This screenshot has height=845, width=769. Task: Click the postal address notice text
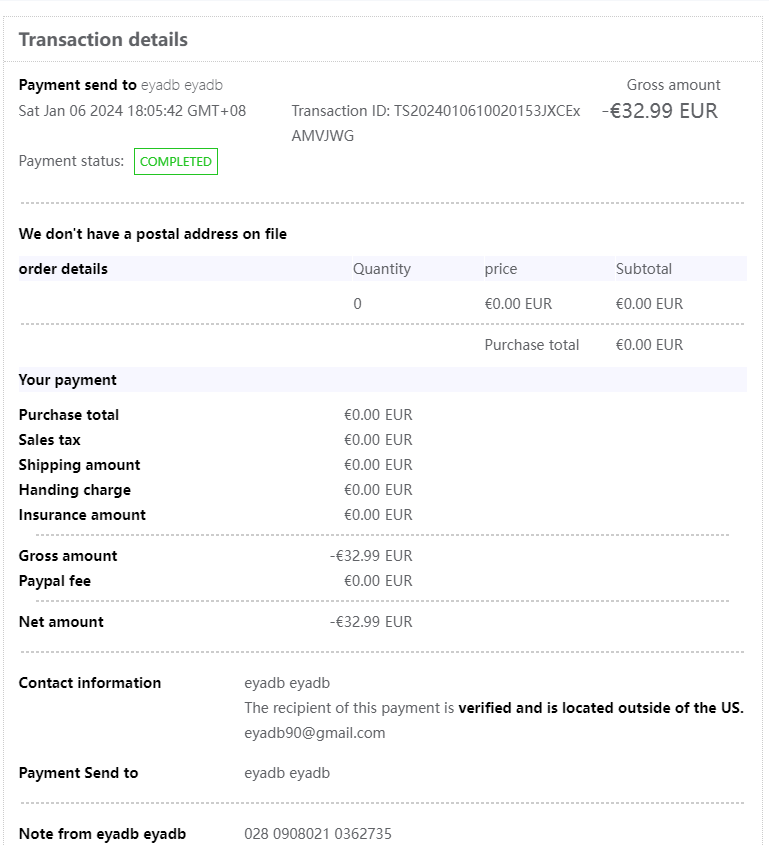[152, 234]
